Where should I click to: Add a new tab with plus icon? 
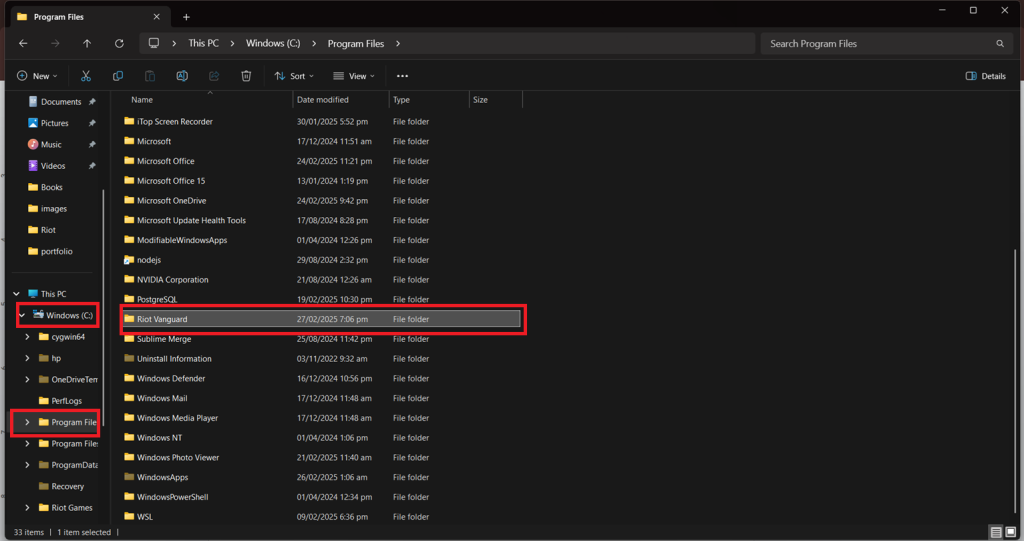tap(186, 17)
